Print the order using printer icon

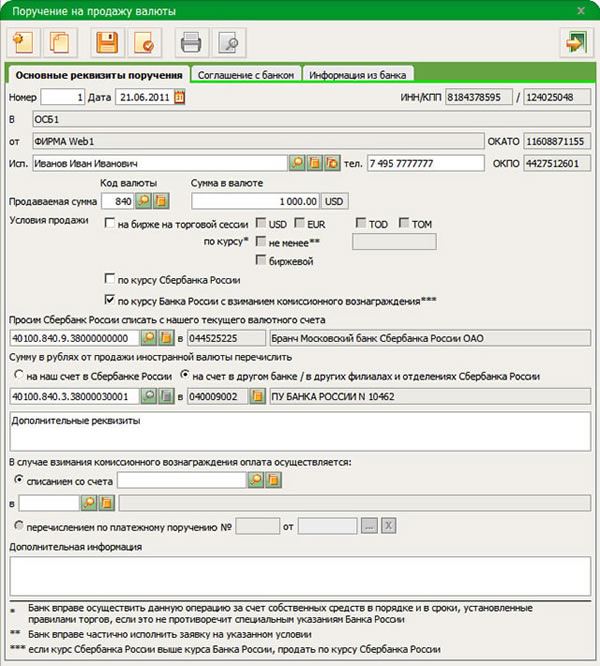tap(192, 42)
